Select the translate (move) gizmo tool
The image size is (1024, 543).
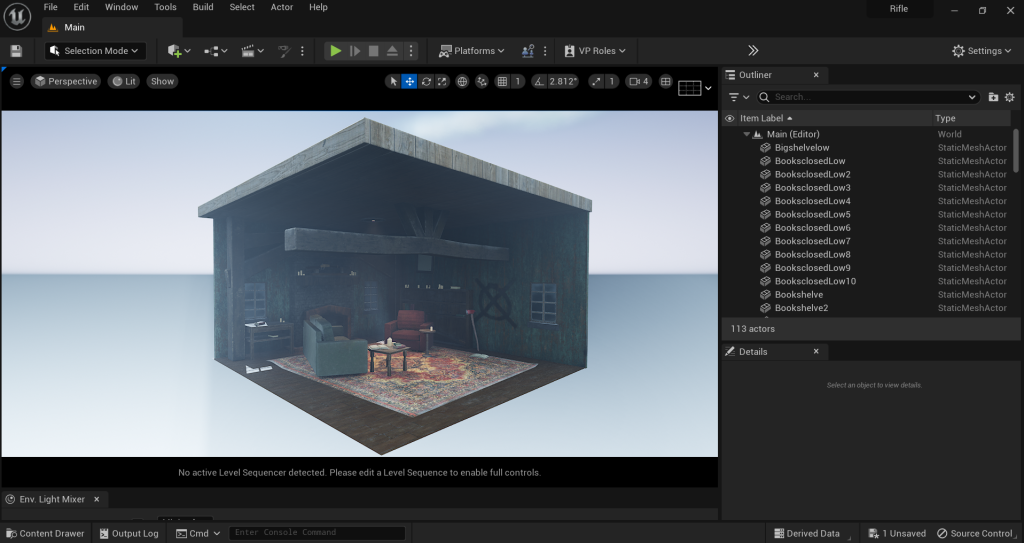410,82
